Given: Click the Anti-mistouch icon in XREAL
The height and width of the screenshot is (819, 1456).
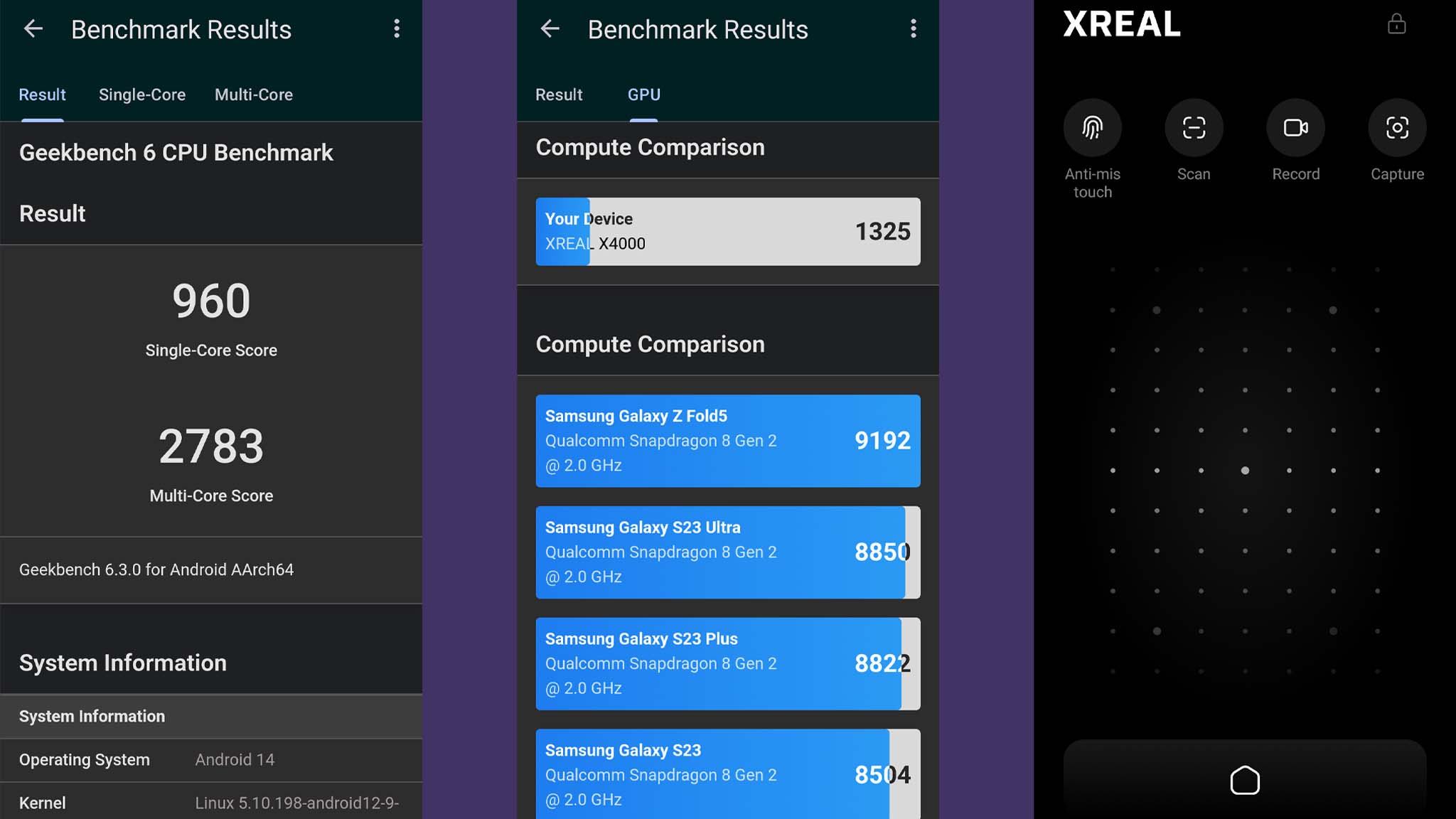Looking at the screenshot, I should click(1092, 127).
